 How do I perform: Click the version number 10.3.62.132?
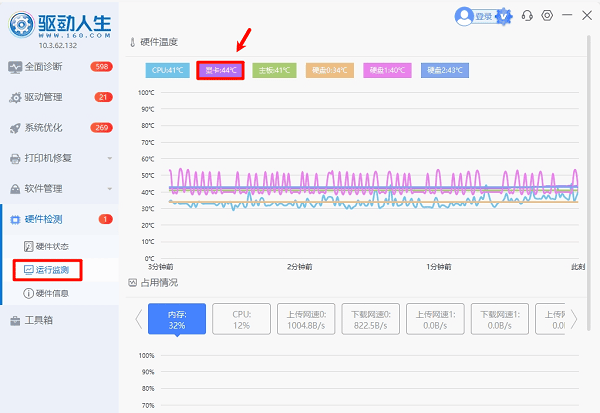coord(58,45)
